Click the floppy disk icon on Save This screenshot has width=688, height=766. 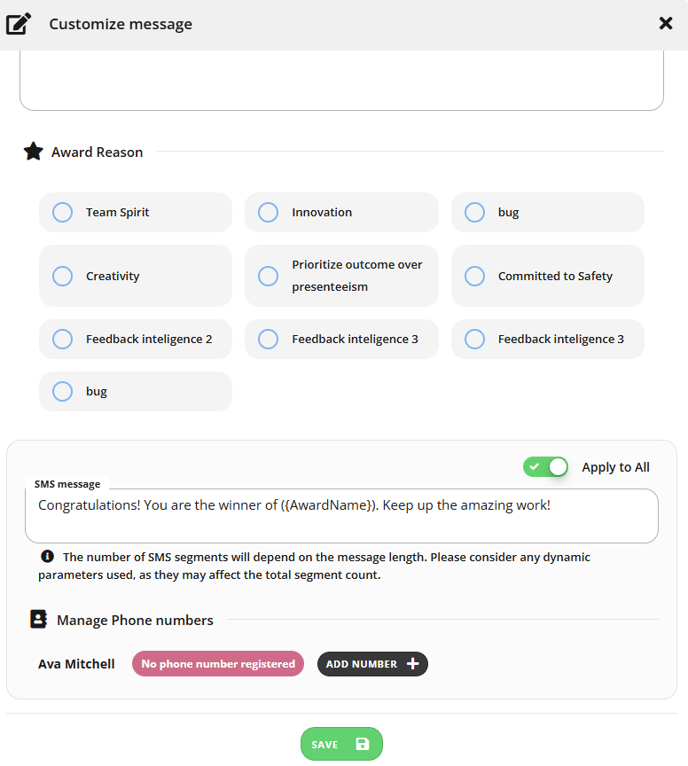pyautogui.click(x=363, y=744)
